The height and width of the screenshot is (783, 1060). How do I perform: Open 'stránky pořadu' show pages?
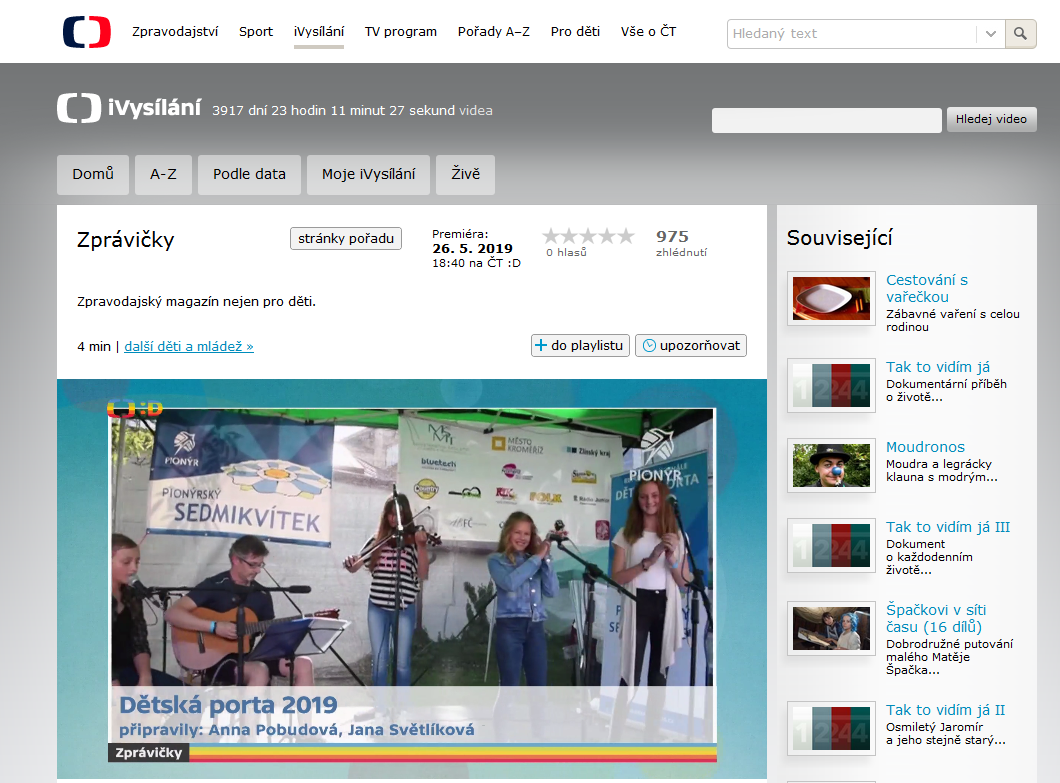[x=346, y=238]
